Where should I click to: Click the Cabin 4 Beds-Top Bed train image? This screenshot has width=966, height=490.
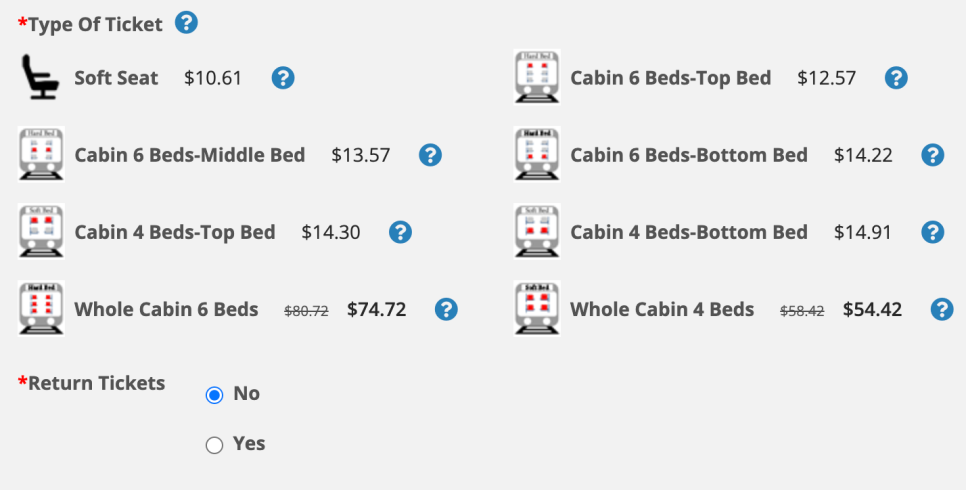point(41,231)
